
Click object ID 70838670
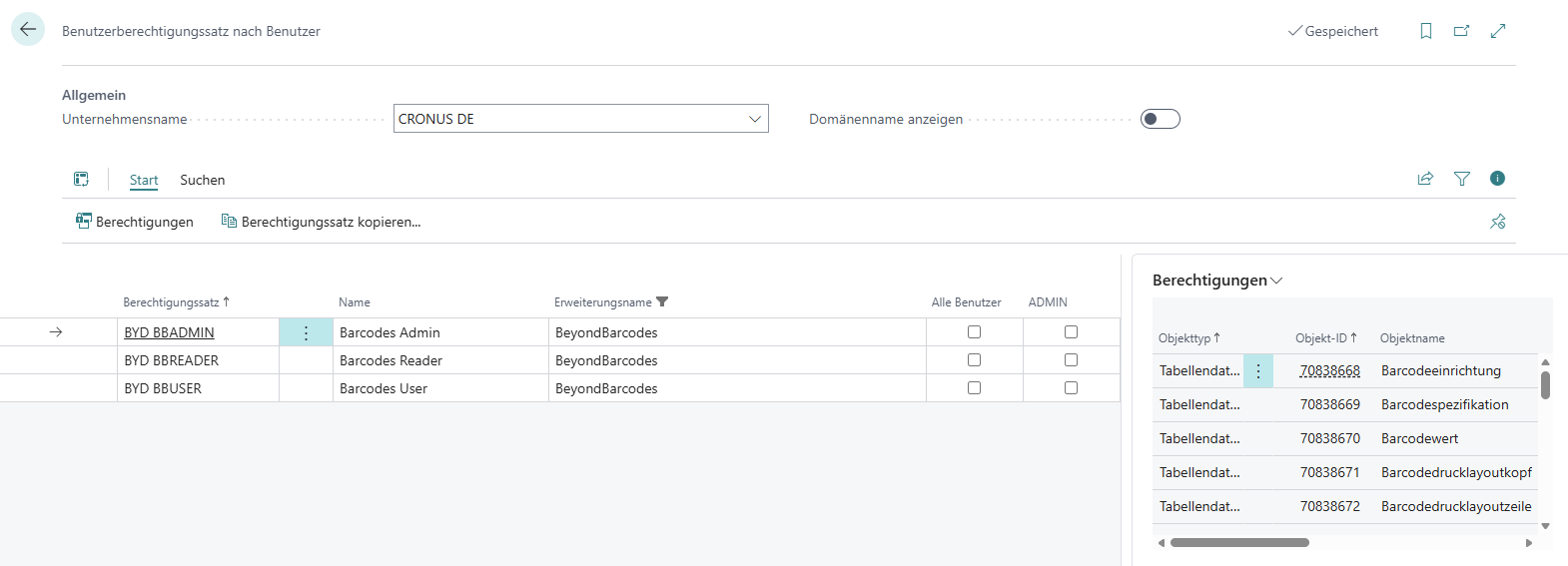pyautogui.click(x=1329, y=438)
